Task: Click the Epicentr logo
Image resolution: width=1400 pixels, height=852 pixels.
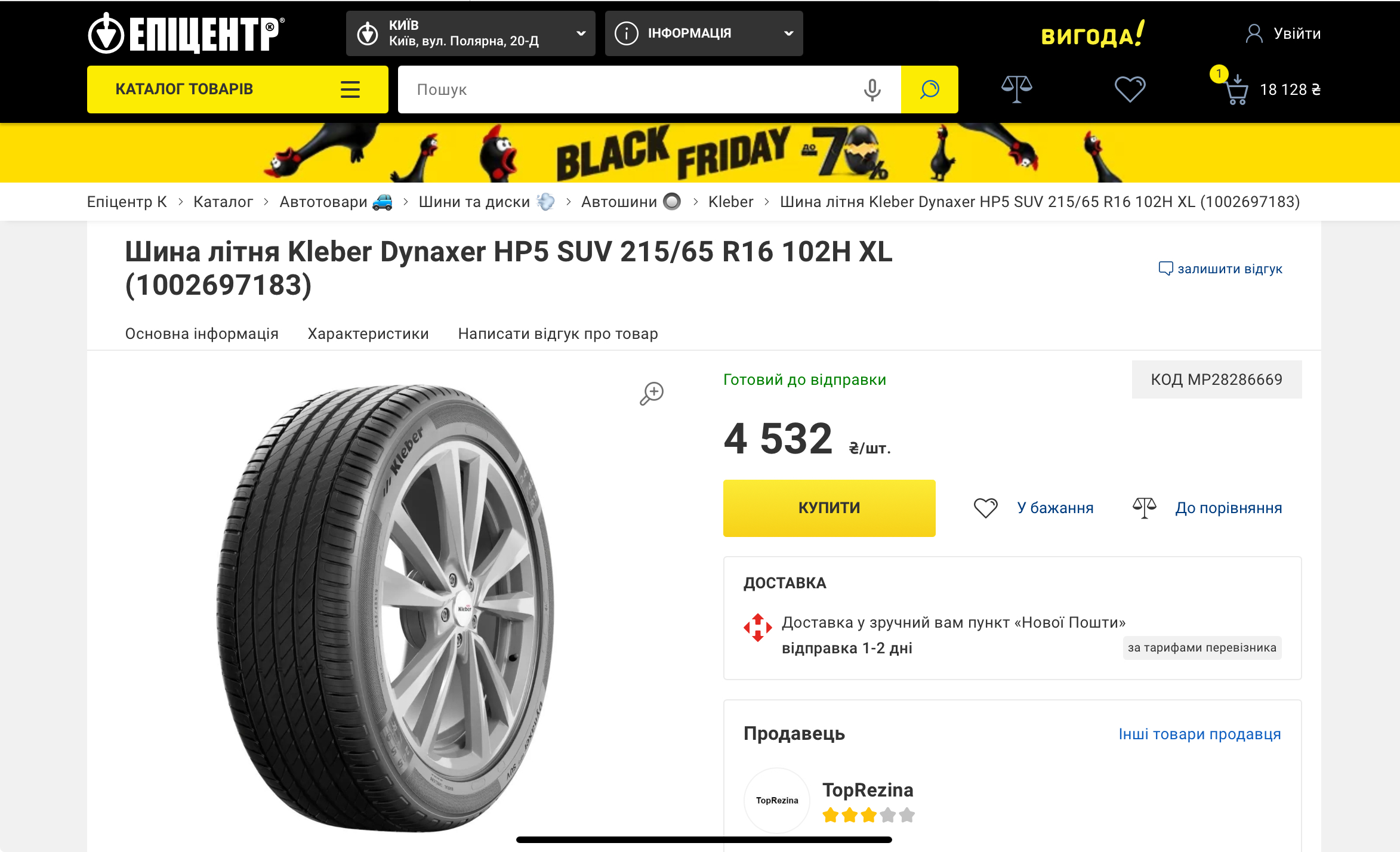Action: 186,33
